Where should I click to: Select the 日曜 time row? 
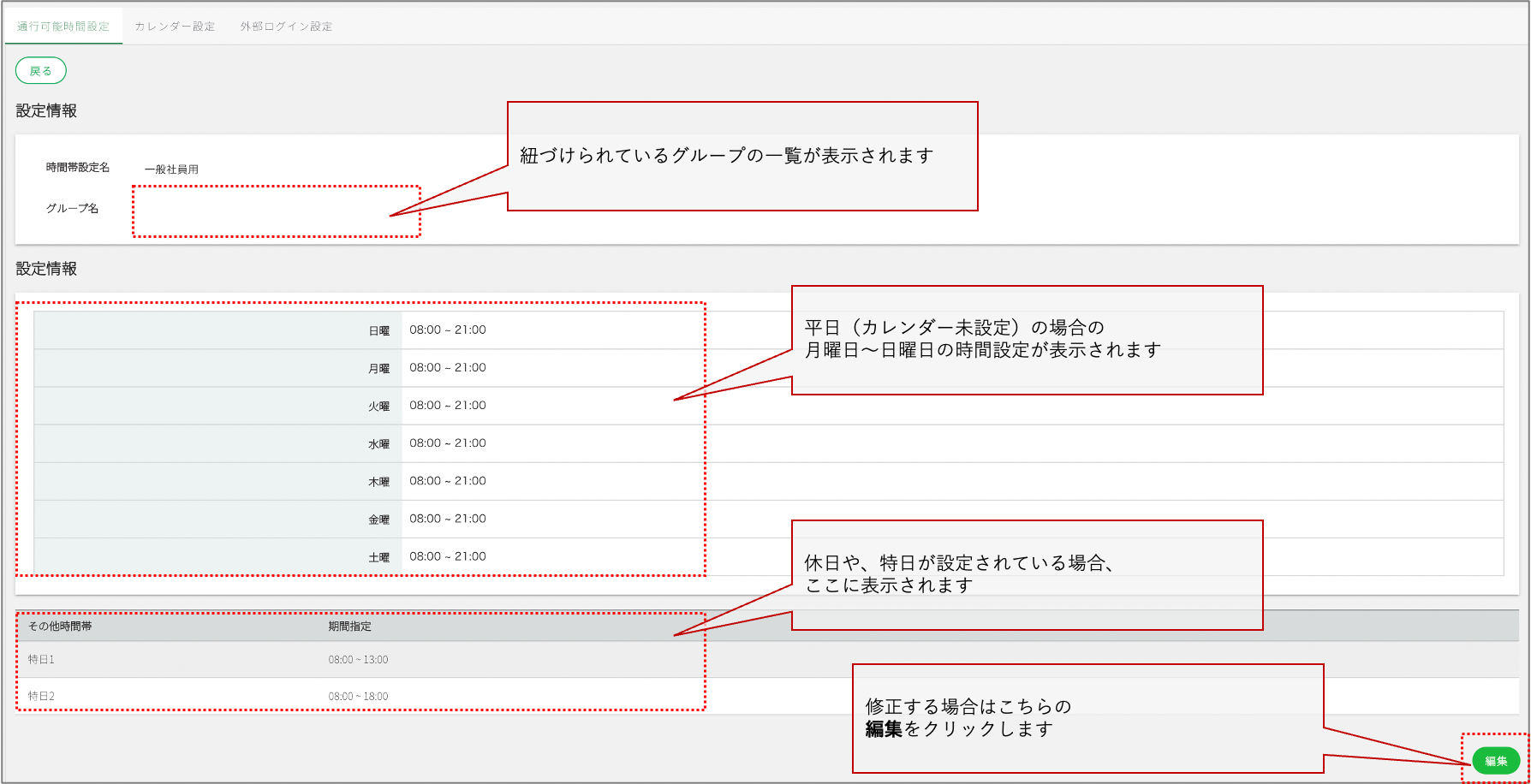click(x=768, y=330)
